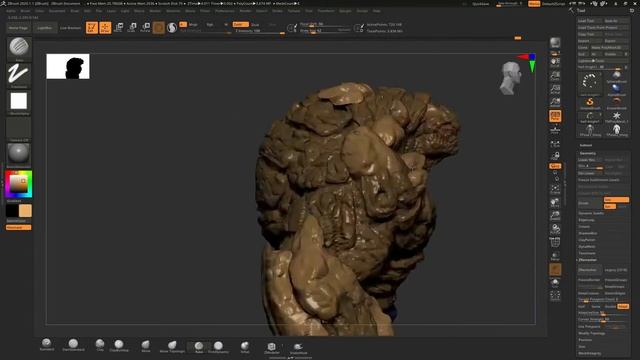Open the Brush menu
This screenshot has height=360, width=640.
(25, 11)
